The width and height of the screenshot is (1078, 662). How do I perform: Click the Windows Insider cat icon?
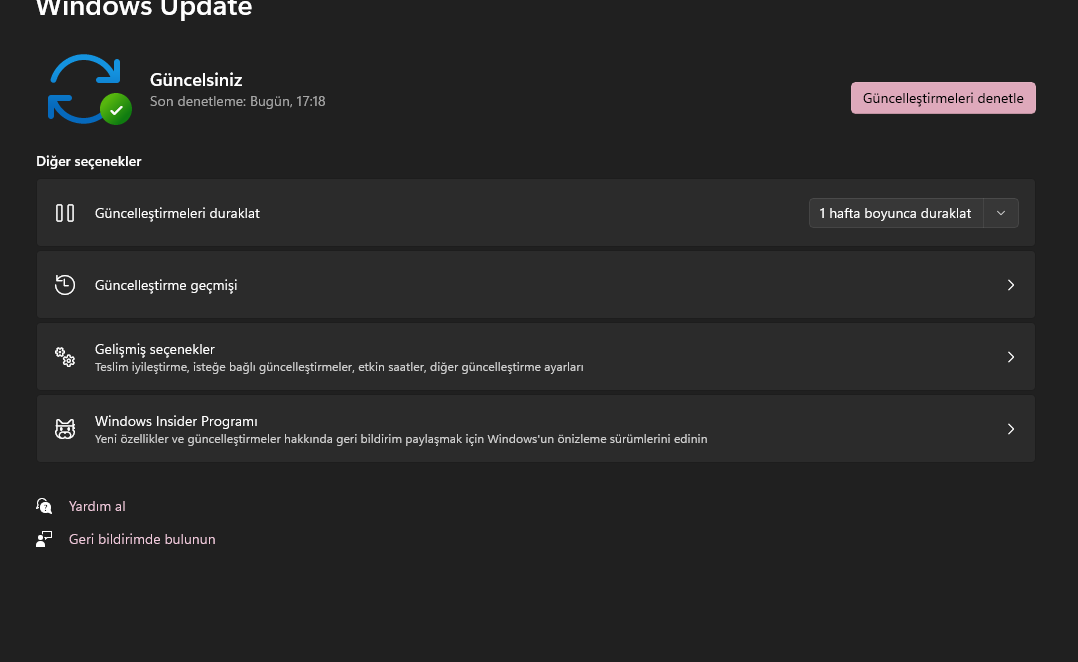coord(65,429)
